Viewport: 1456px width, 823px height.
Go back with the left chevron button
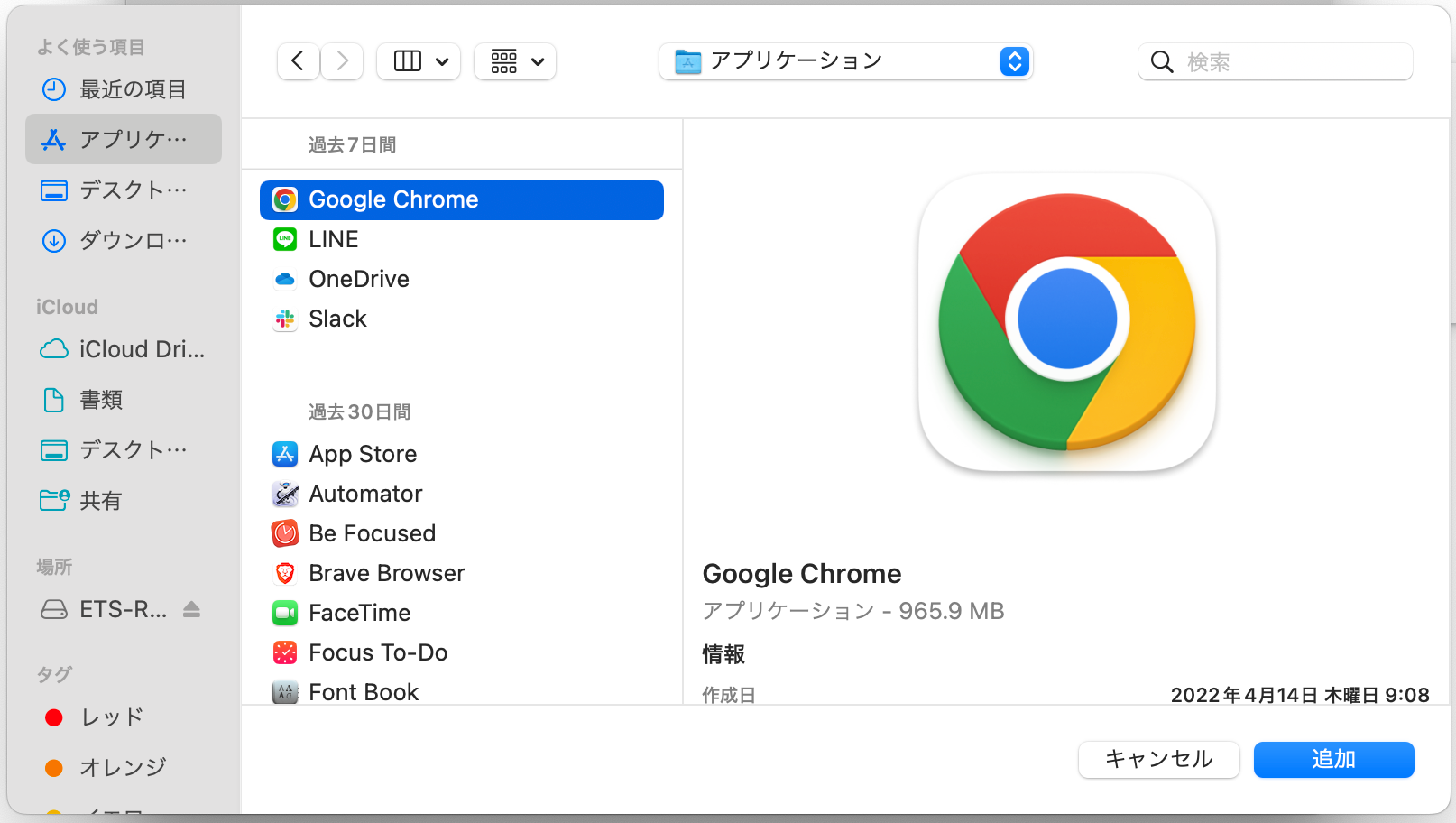(298, 61)
